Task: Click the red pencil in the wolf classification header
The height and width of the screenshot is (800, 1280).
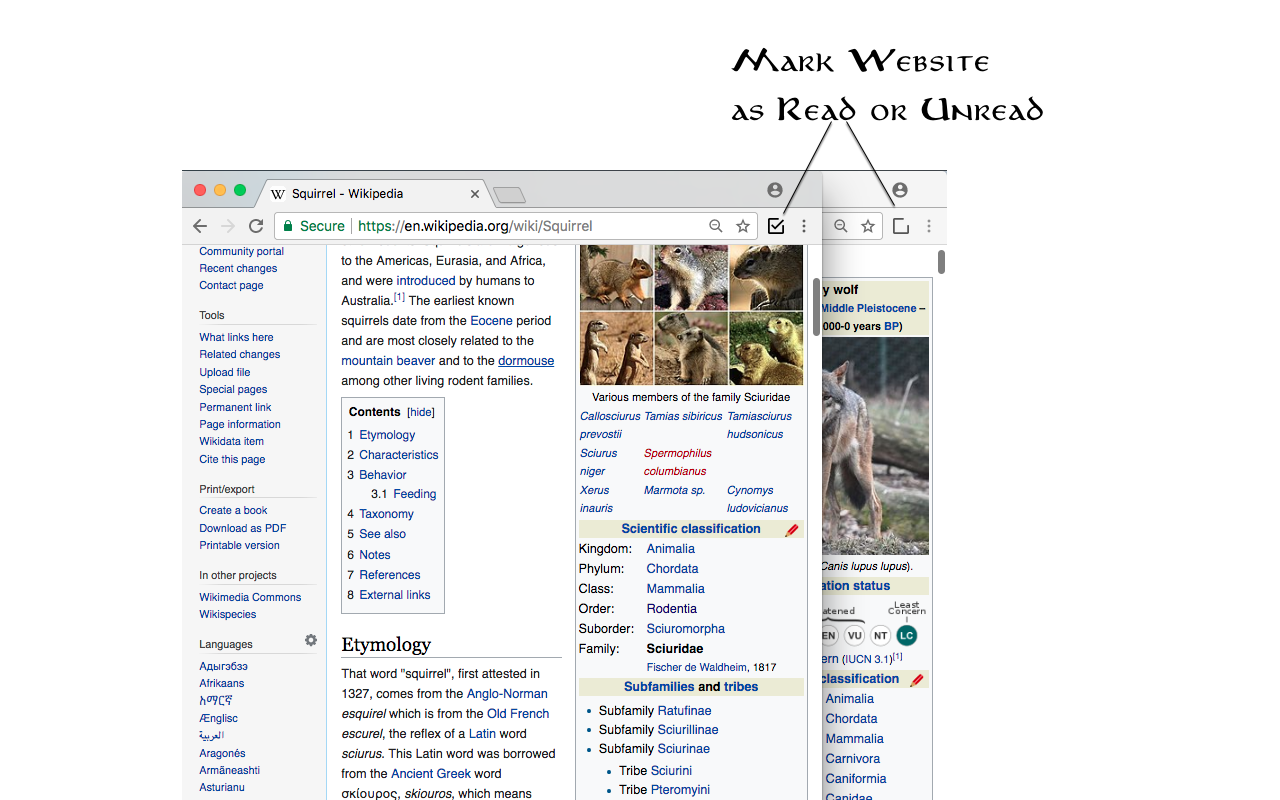Action: tap(917, 680)
